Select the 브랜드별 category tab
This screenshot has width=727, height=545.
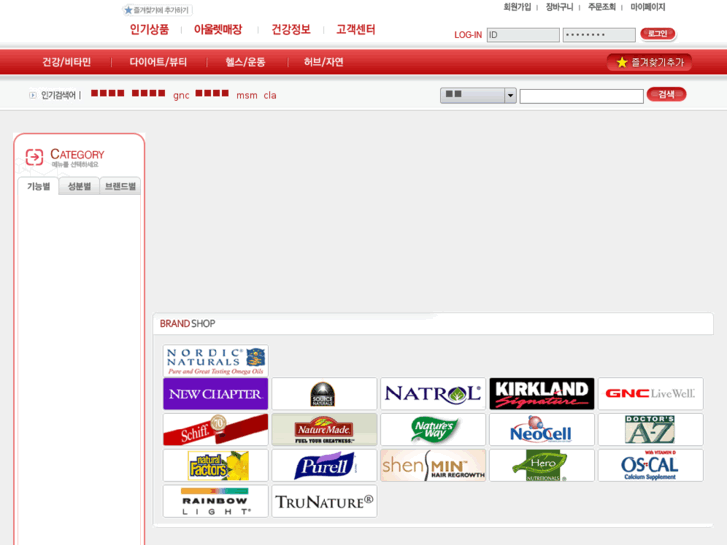click(120, 186)
